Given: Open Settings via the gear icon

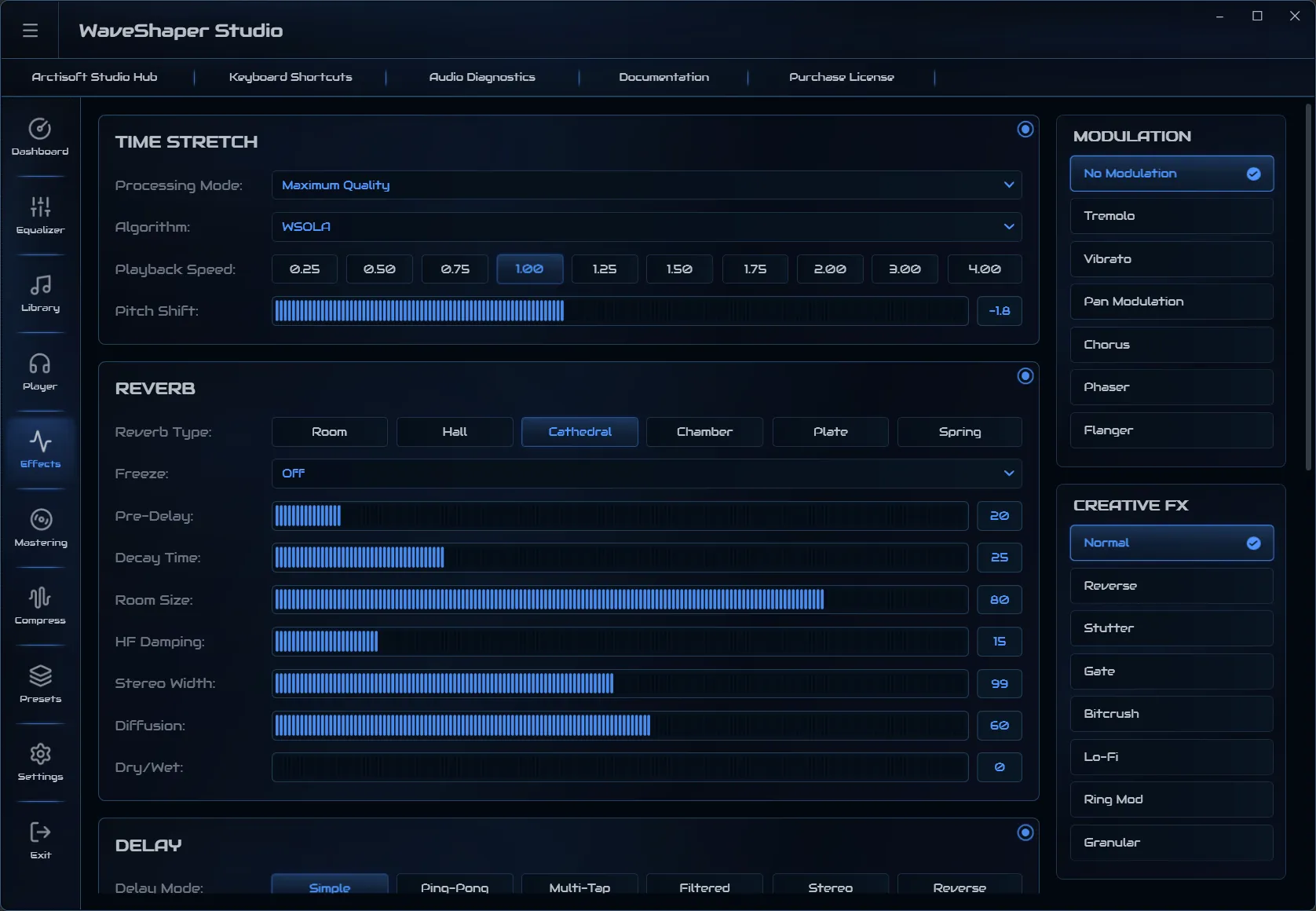Looking at the screenshot, I should tap(40, 762).
